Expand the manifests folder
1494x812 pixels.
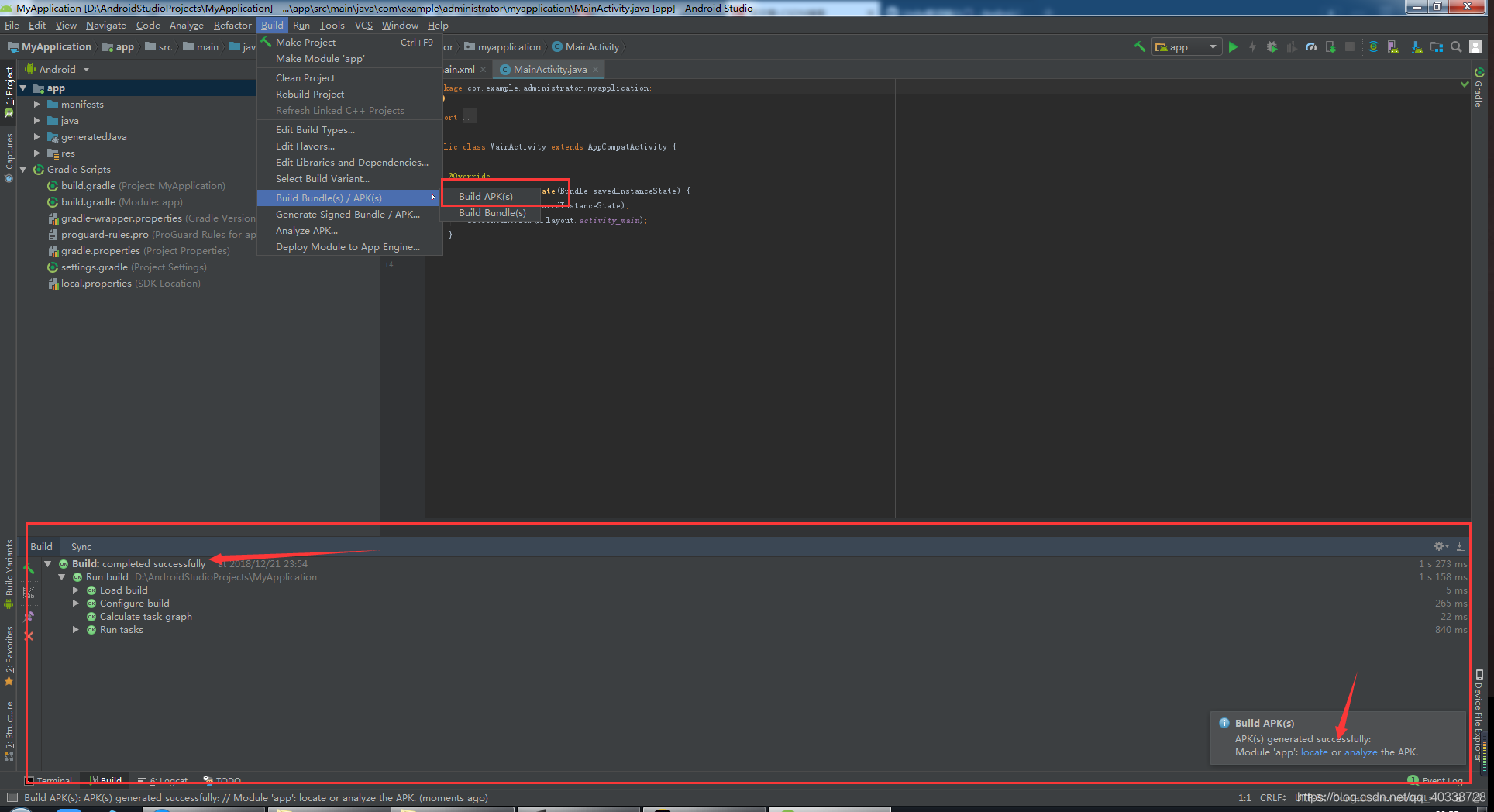point(36,104)
